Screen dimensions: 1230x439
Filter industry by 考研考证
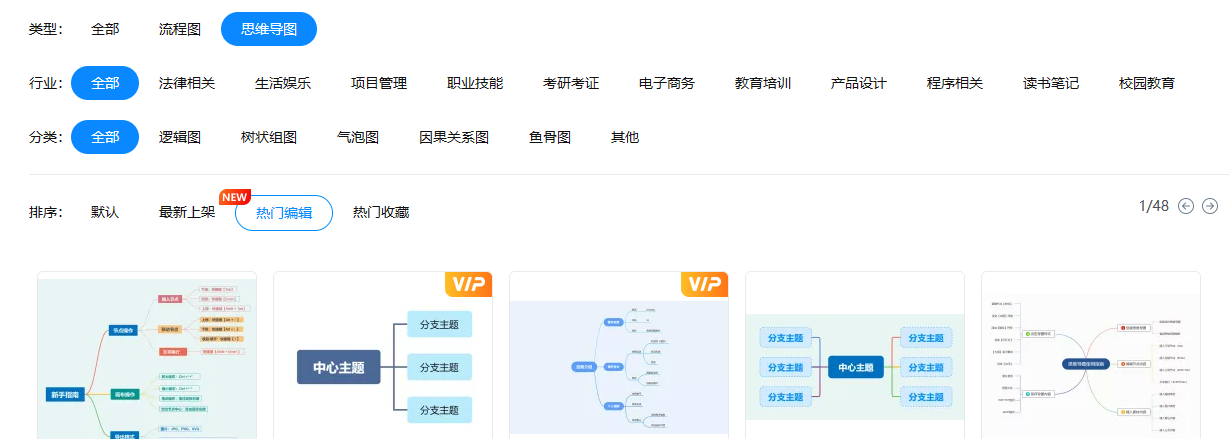point(571,83)
